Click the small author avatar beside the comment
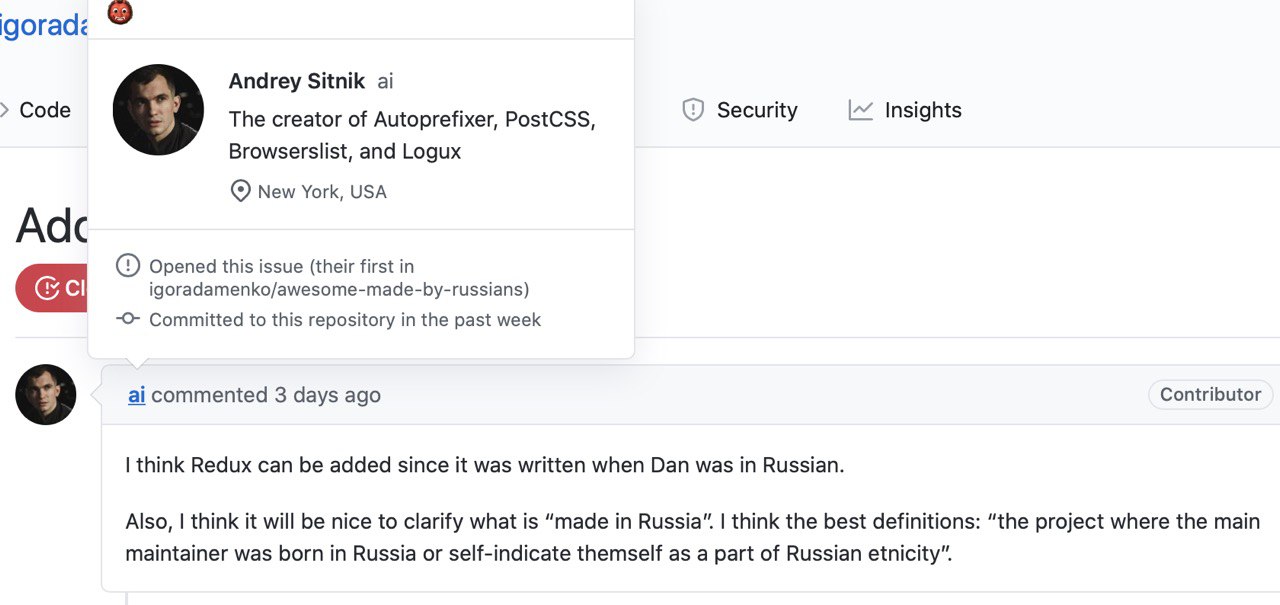The width and height of the screenshot is (1280, 605). (x=46, y=395)
